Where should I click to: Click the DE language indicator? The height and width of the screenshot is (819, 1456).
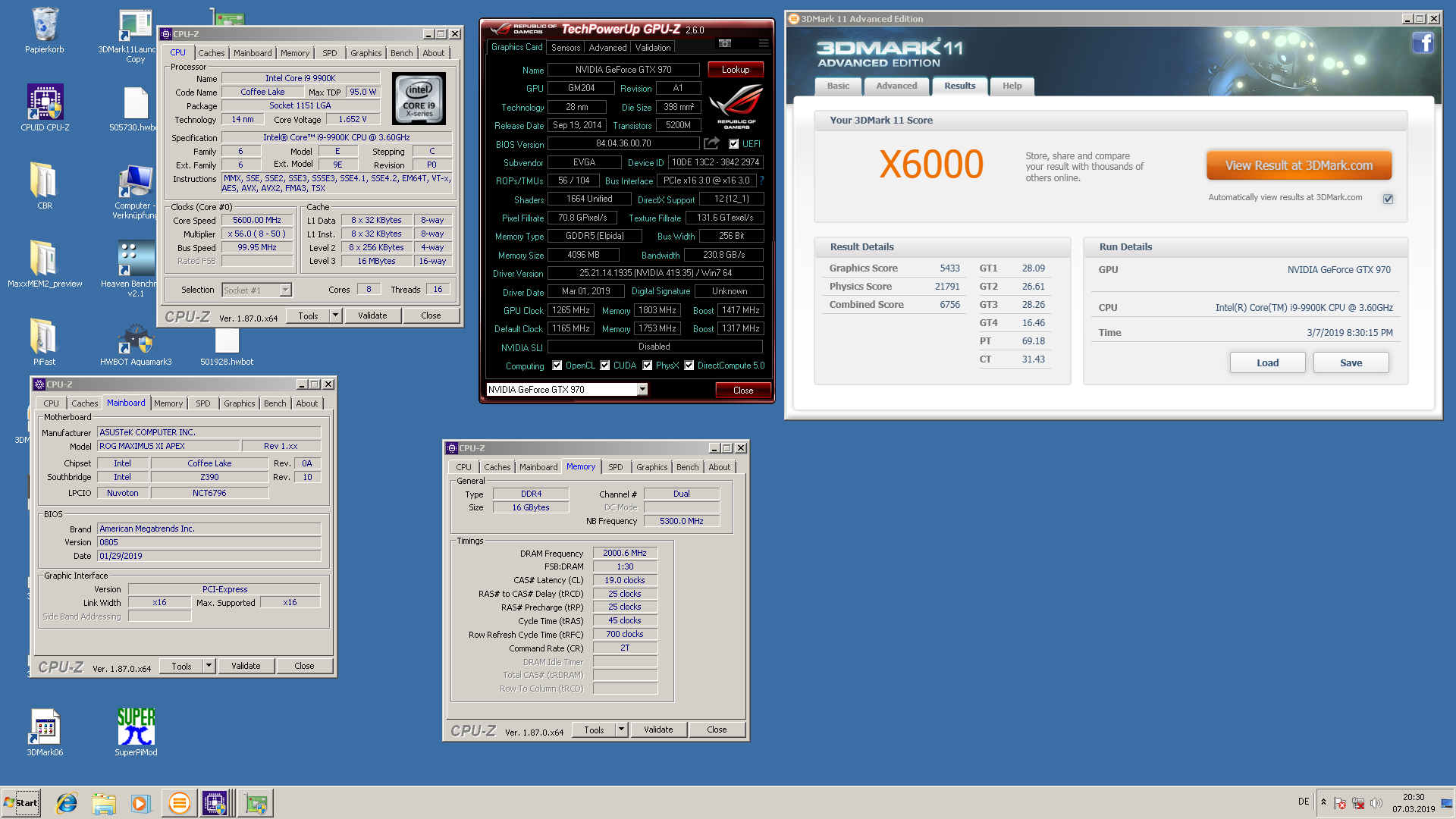tap(1303, 802)
